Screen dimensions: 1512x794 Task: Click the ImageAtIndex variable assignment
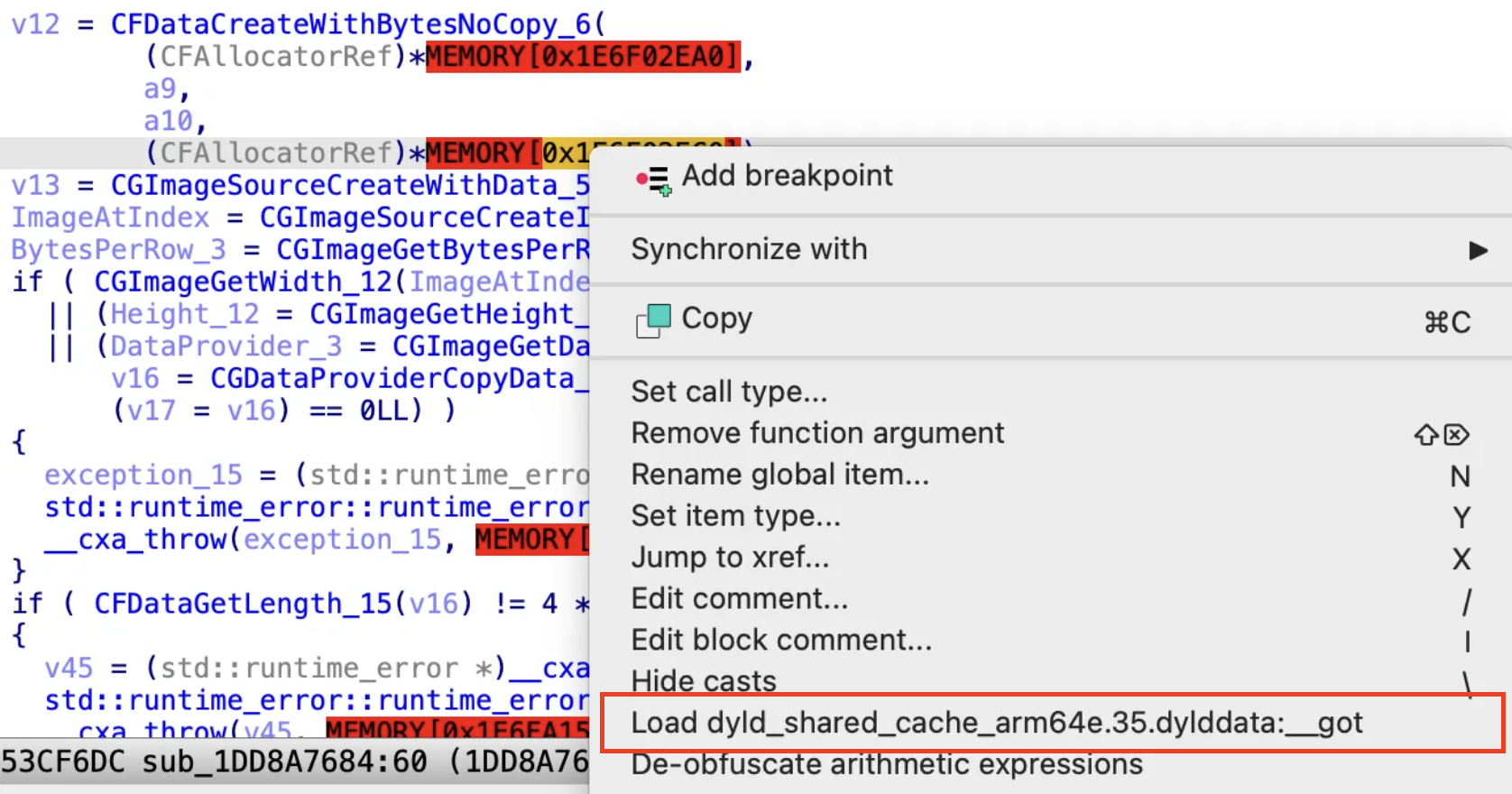[109, 217]
